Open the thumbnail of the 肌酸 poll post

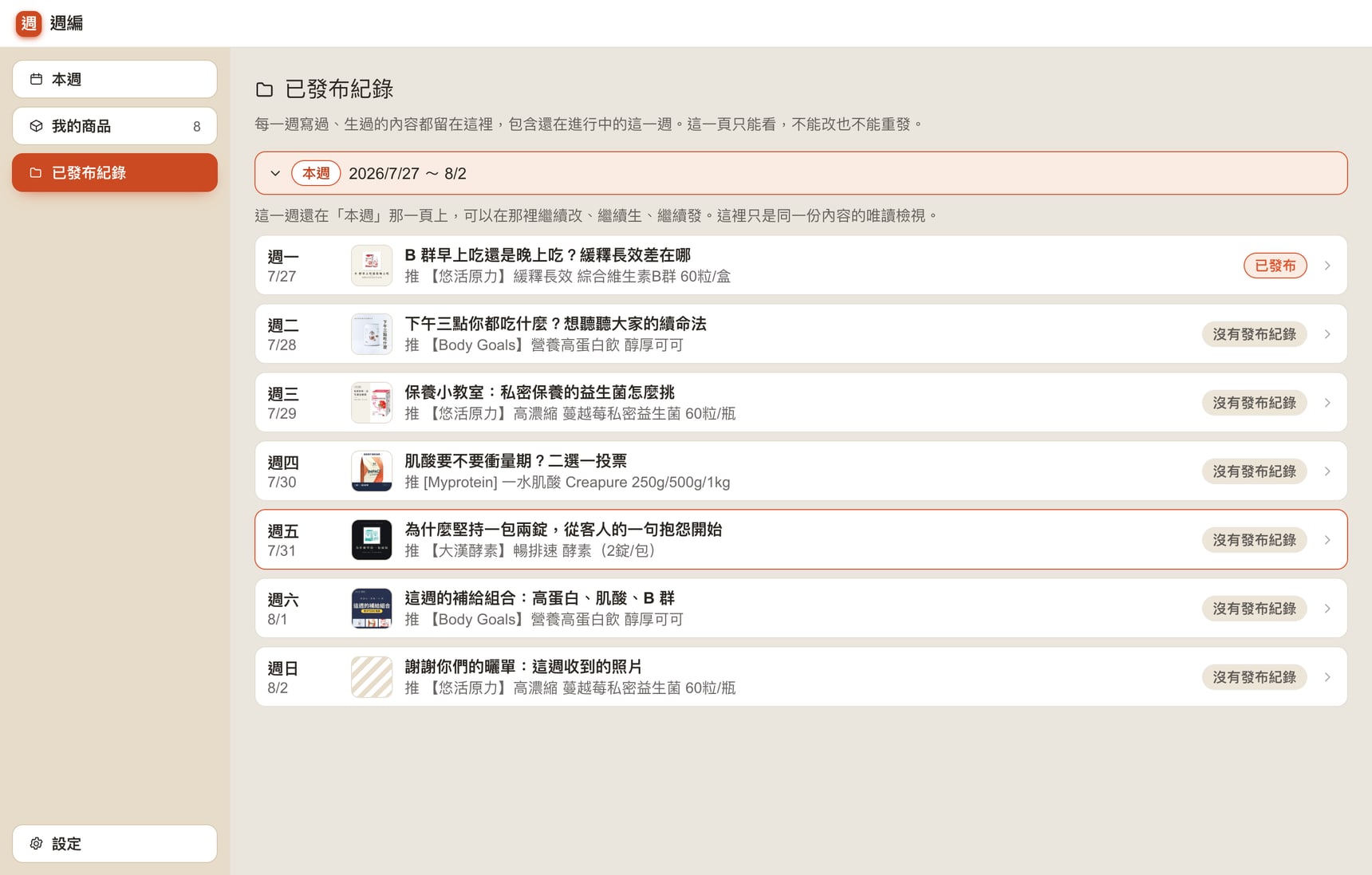(372, 471)
